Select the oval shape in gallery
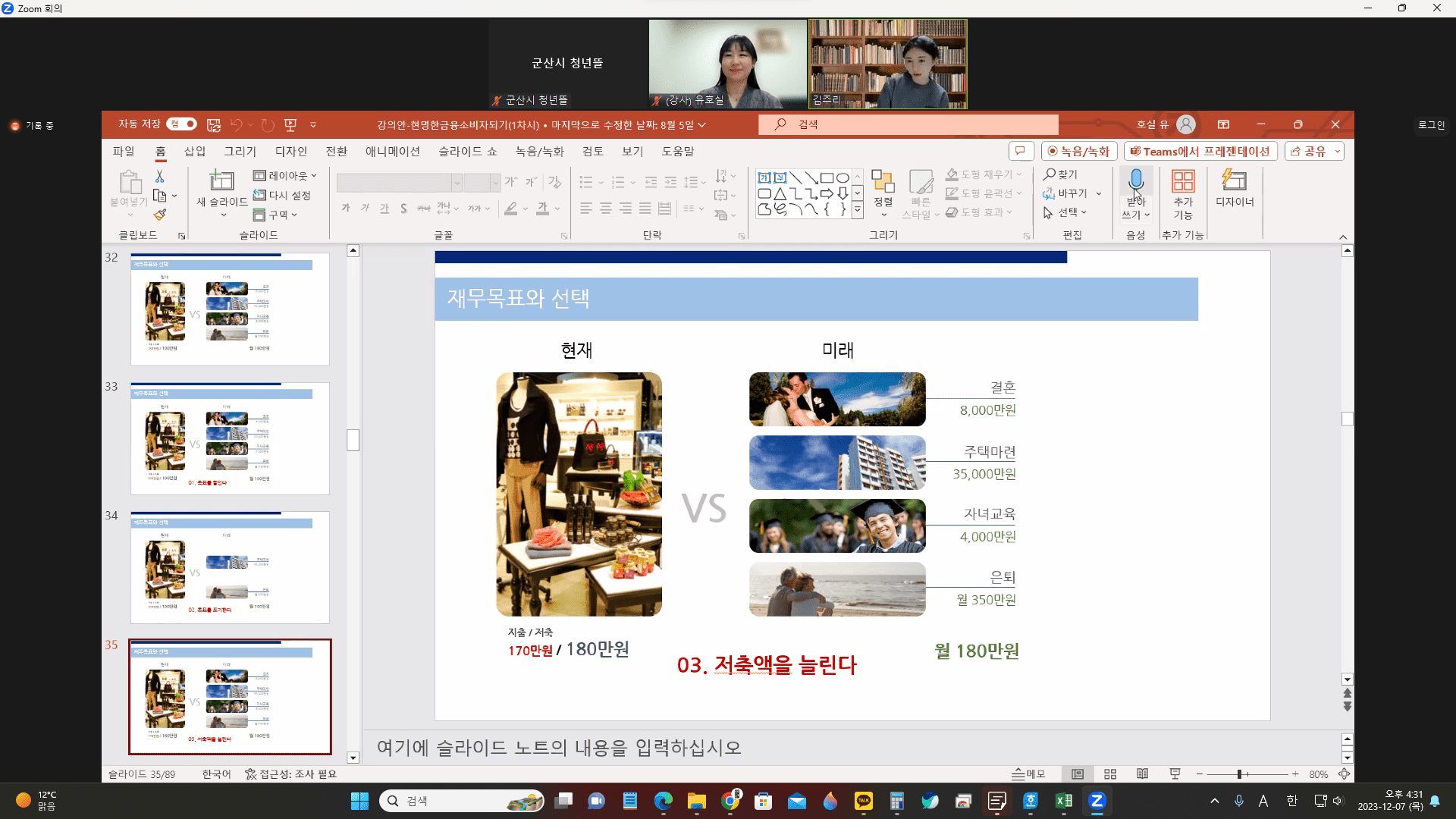Viewport: 1456px width, 819px height. (x=843, y=178)
